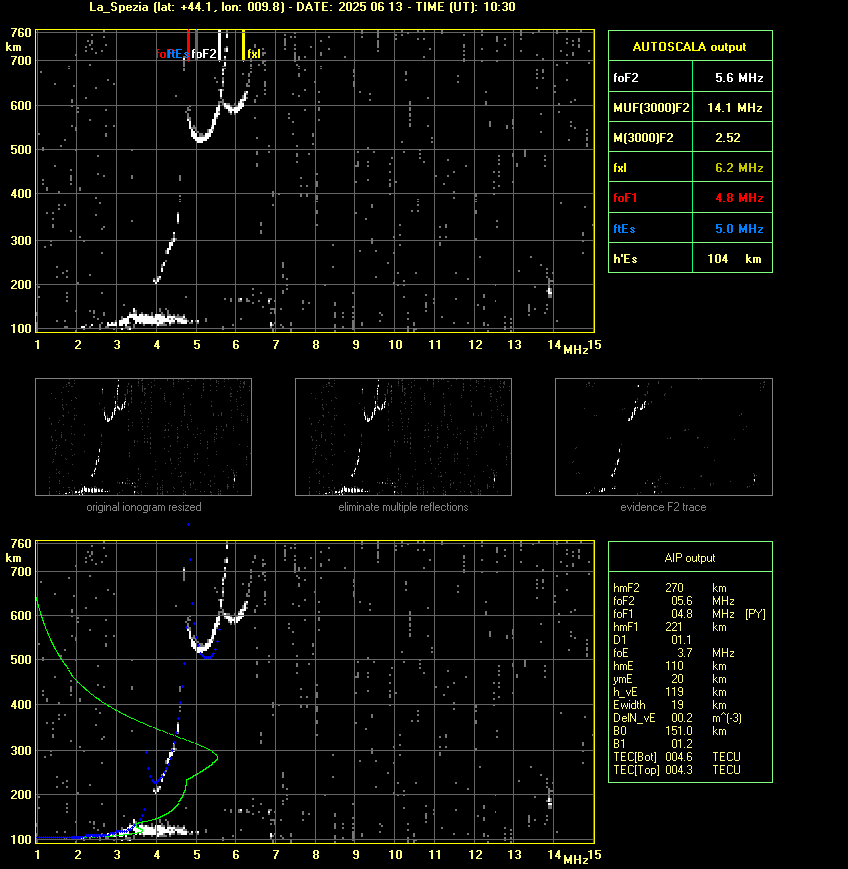Click the white 'foF2' label on top ionogram
The width and height of the screenshot is (848, 869).
pos(204,54)
